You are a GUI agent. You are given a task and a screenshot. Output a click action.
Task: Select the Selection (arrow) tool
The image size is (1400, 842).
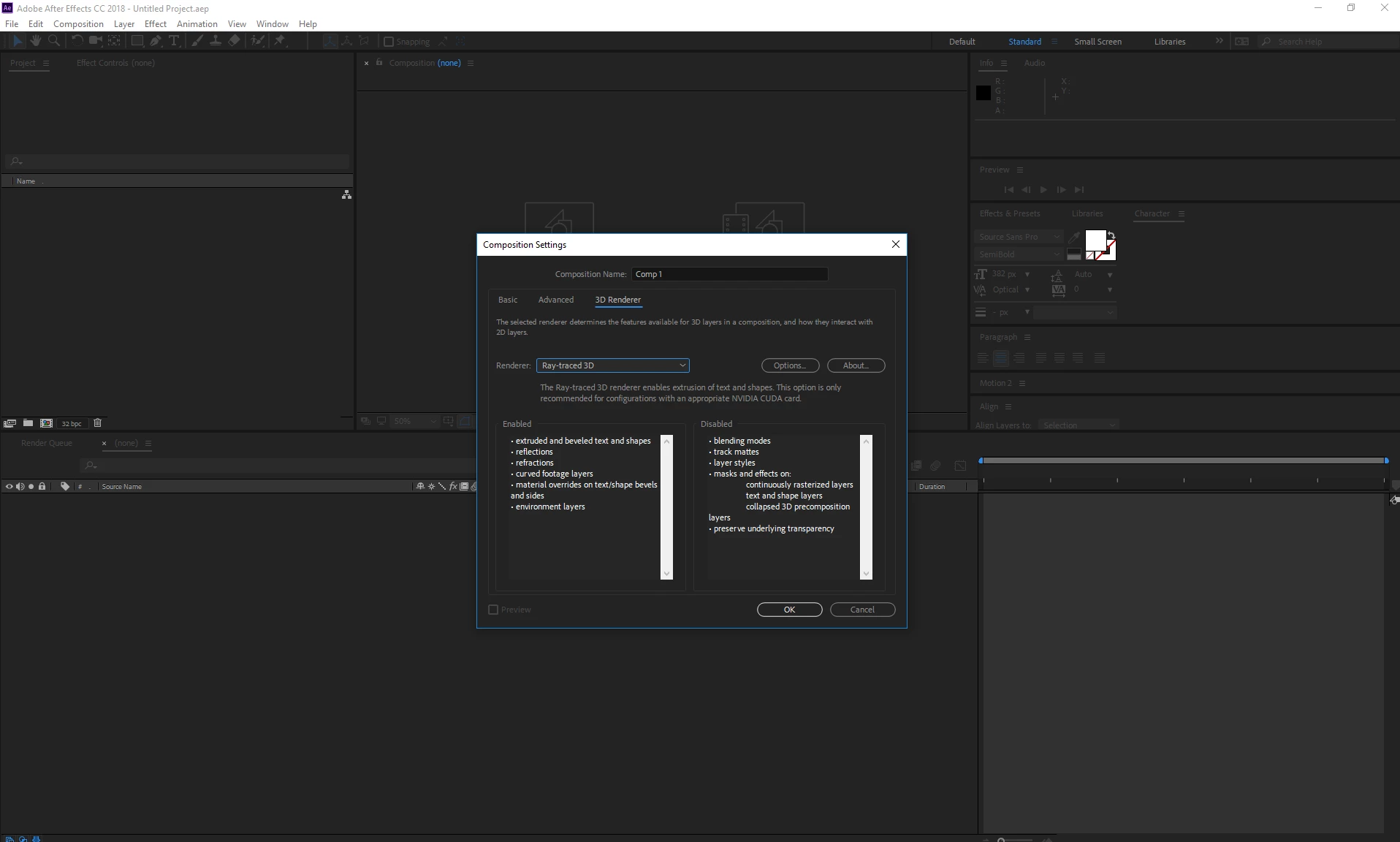[18, 42]
